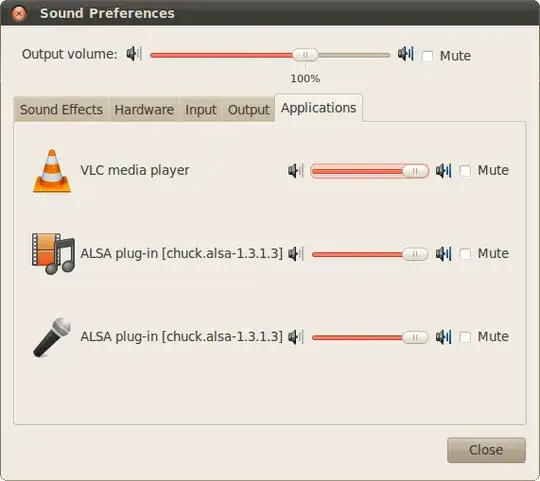Go to the Input tab

tap(201, 110)
